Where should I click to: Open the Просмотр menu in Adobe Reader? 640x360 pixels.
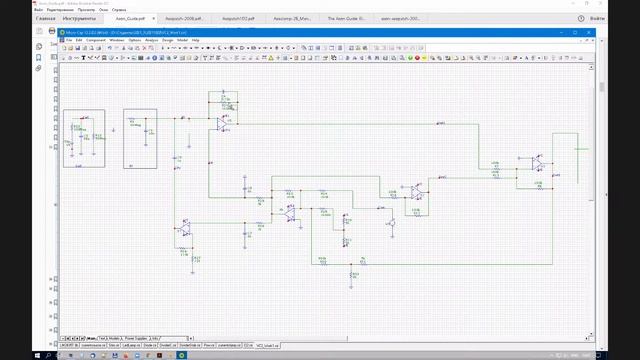(86, 10)
